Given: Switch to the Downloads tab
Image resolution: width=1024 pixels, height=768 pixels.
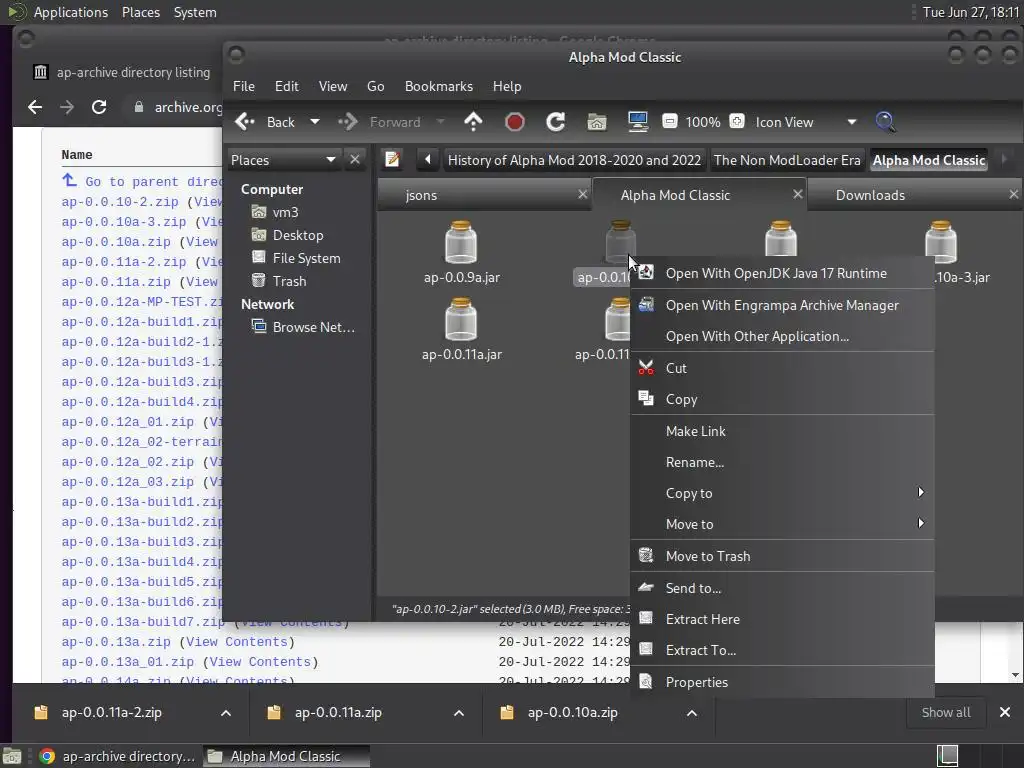Looking at the screenshot, I should tap(871, 195).
